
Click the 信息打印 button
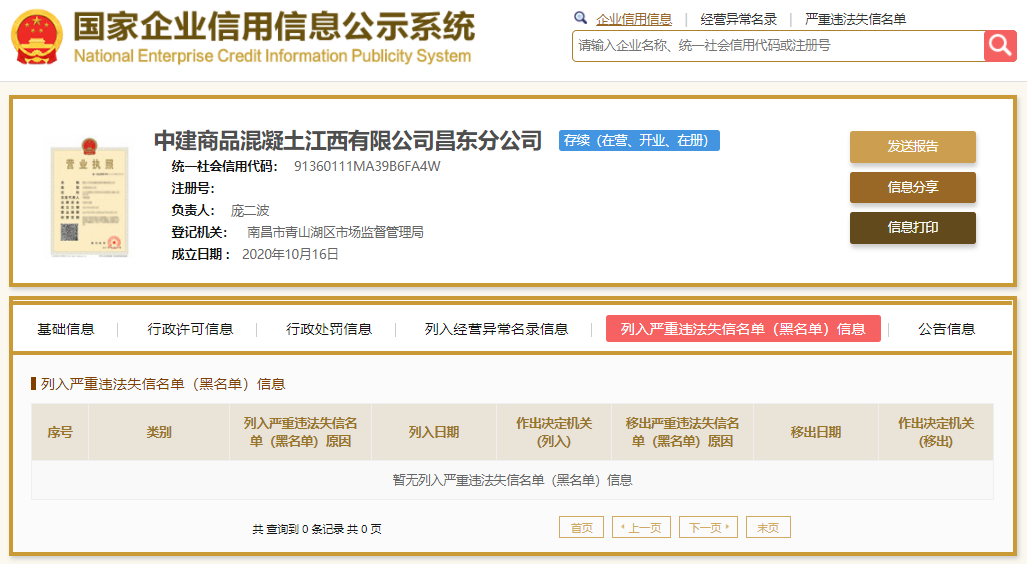click(x=912, y=227)
